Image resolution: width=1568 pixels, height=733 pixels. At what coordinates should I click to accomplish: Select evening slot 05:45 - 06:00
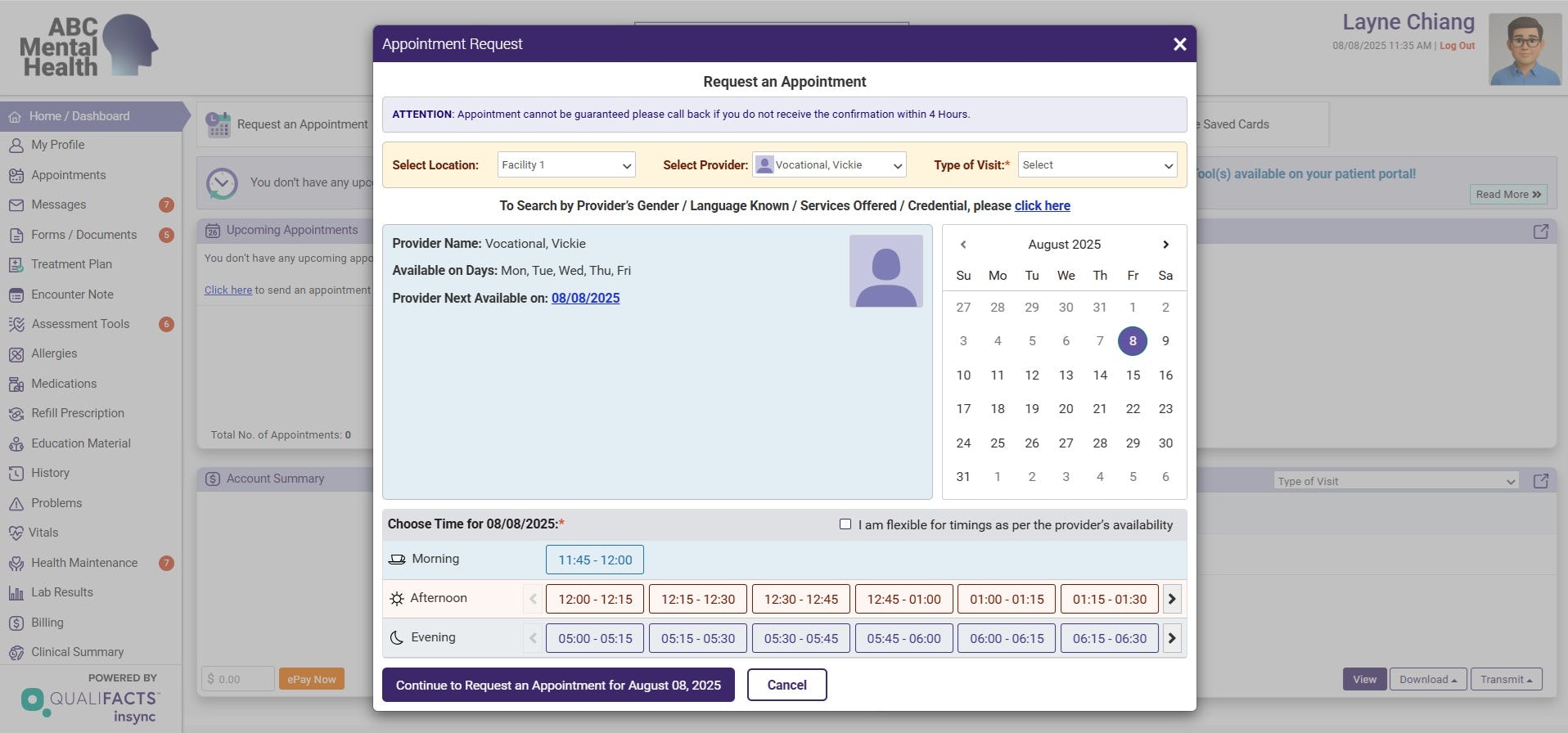pos(904,638)
